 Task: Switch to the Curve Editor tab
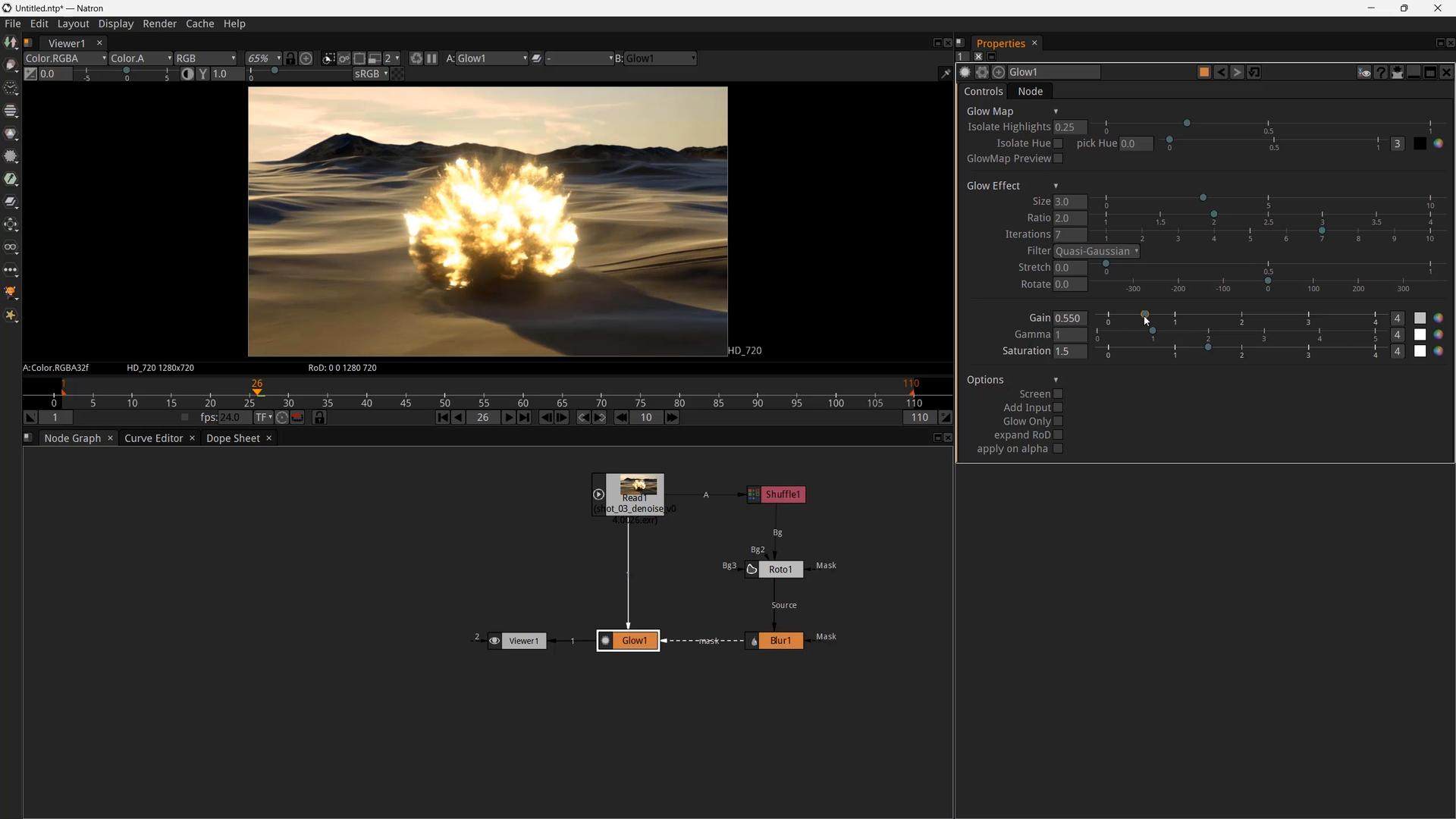pyautogui.click(x=153, y=438)
